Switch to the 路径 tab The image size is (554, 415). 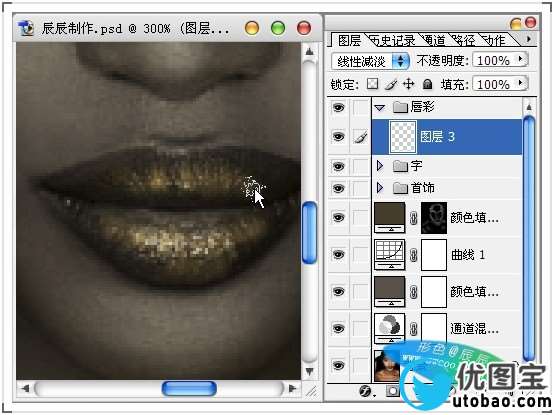point(465,41)
